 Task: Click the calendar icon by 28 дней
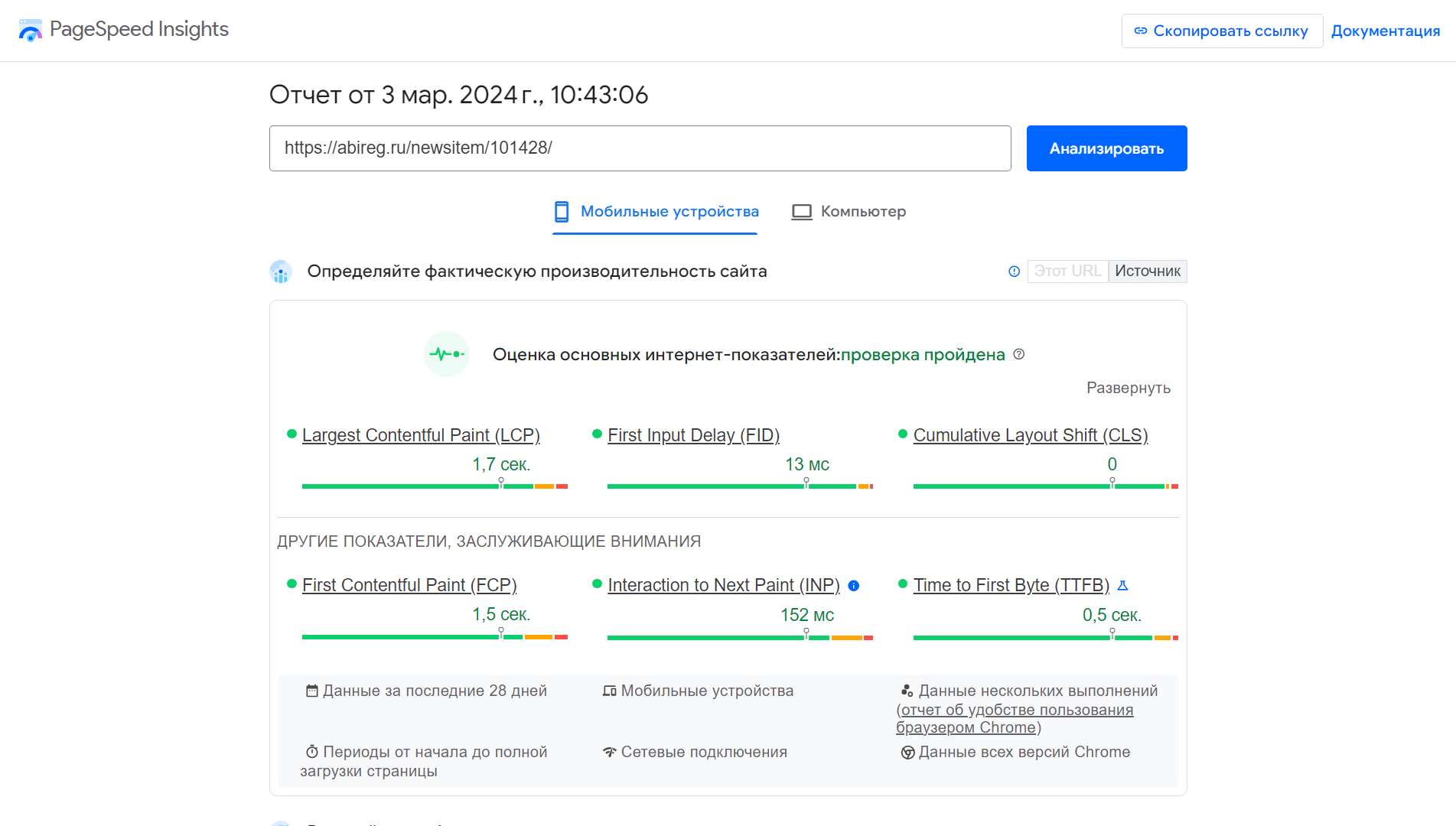point(311,691)
